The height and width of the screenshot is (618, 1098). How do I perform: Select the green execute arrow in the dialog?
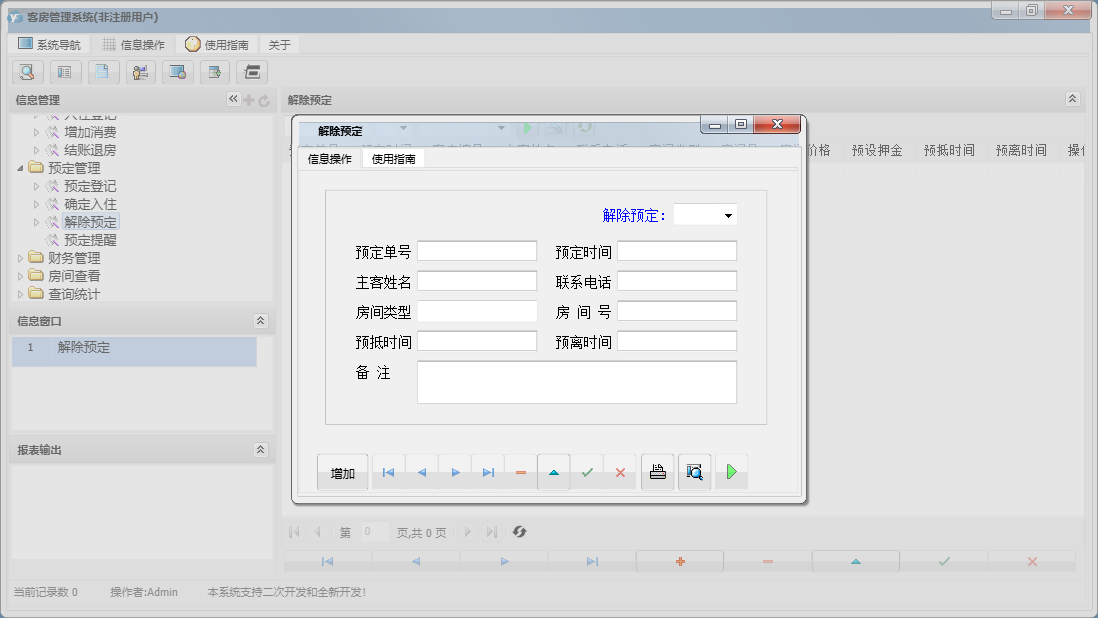pos(731,471)
